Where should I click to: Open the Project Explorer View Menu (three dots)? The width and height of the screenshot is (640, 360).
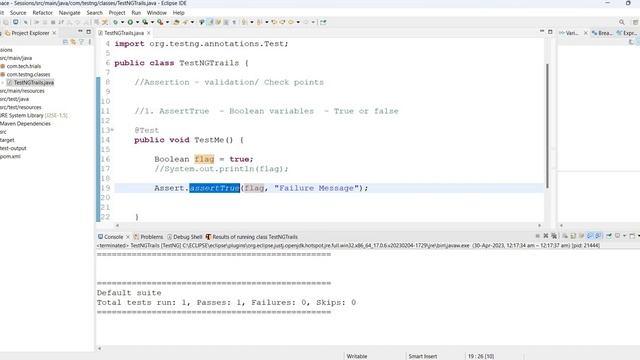tap(90, 42)
